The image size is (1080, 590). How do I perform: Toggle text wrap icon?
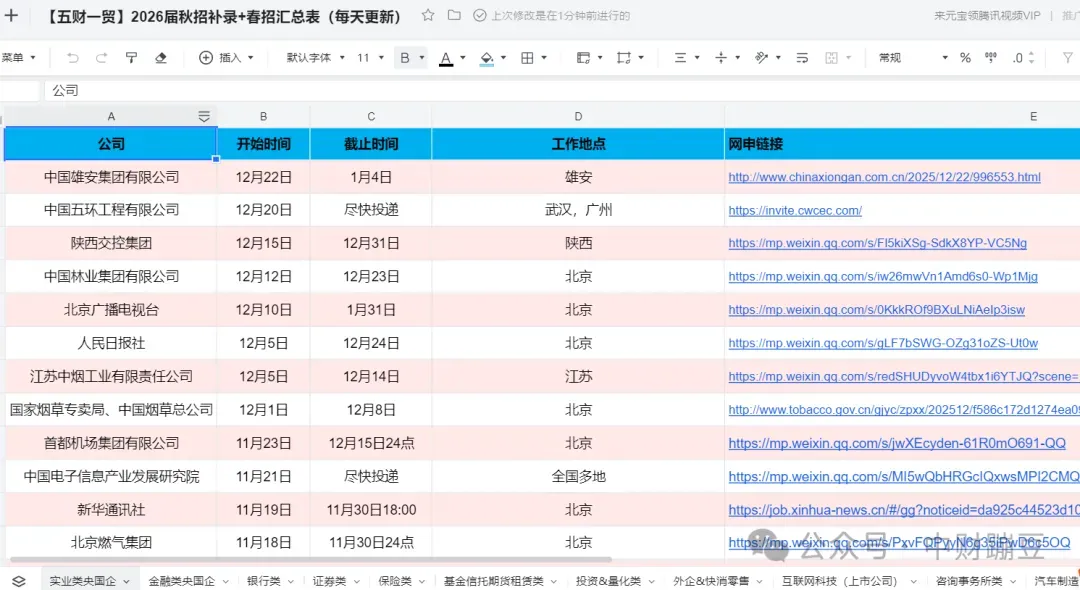(802, 58)
